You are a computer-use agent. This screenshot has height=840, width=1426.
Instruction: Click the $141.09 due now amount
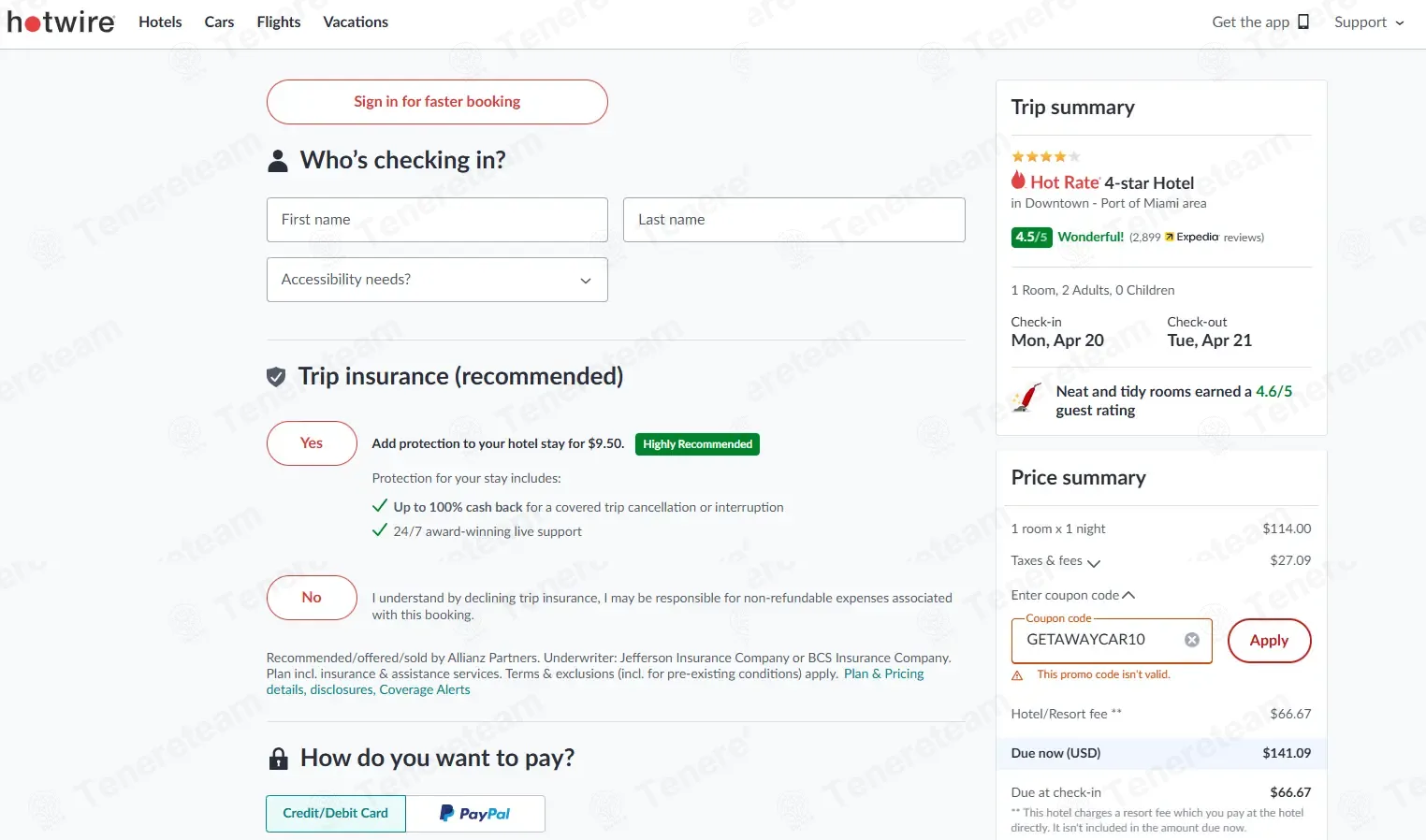pyautogui.click(x=1287, y=753)
